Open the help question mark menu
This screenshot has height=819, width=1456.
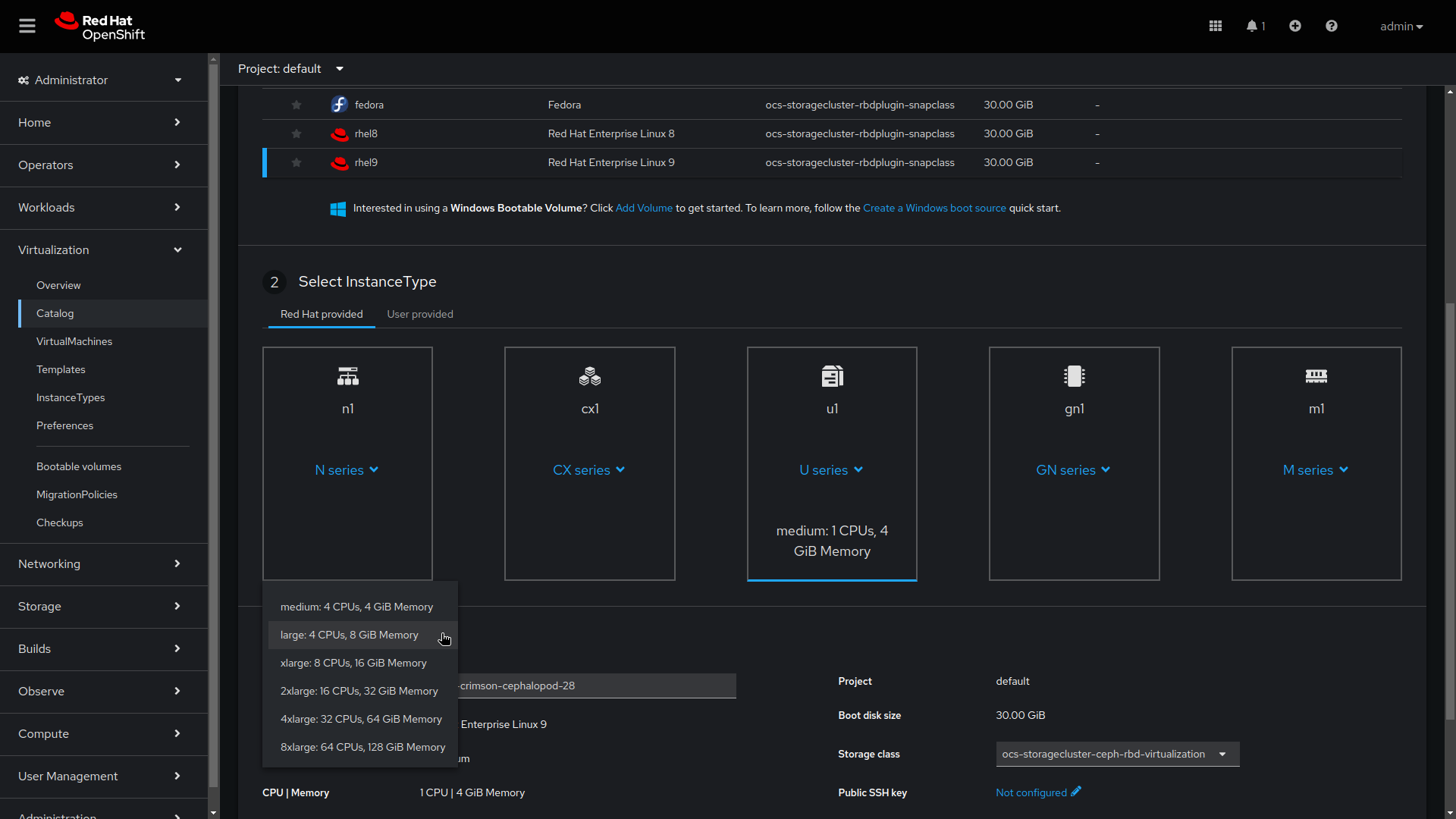coord(1332,26)
